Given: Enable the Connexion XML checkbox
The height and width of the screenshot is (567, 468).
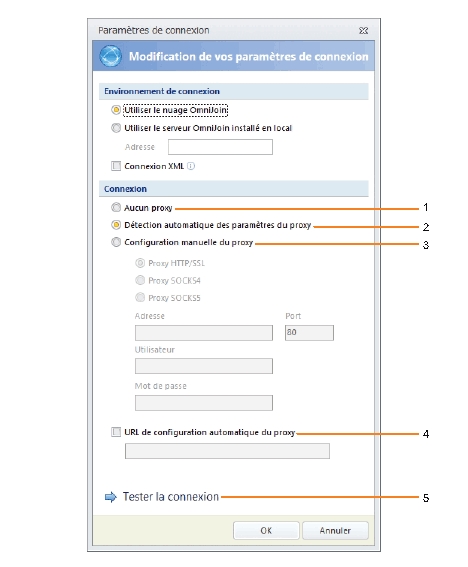Looking at the screenshot, I should [116, 166].
